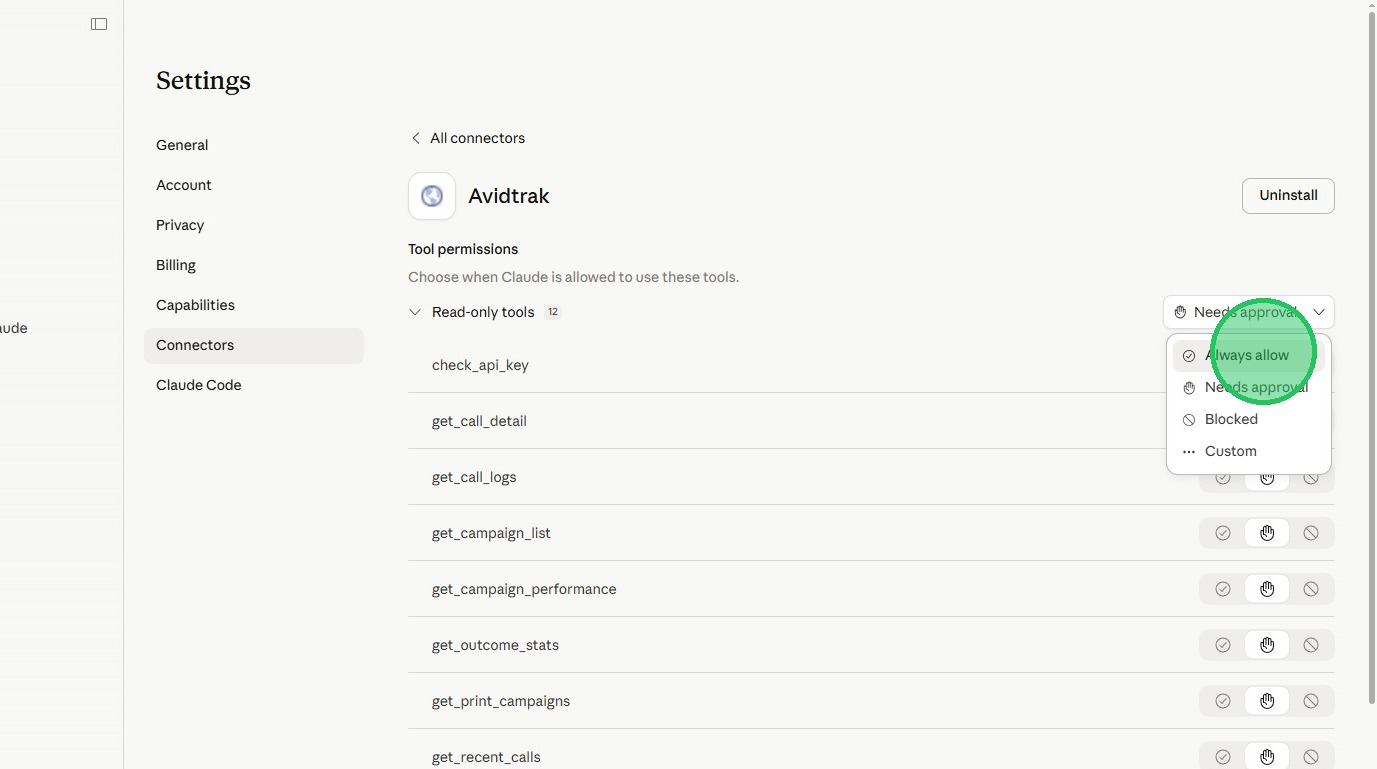Go back to All connectors
Viewport: 1377px width, 769px height.
(x=467, y=138)
